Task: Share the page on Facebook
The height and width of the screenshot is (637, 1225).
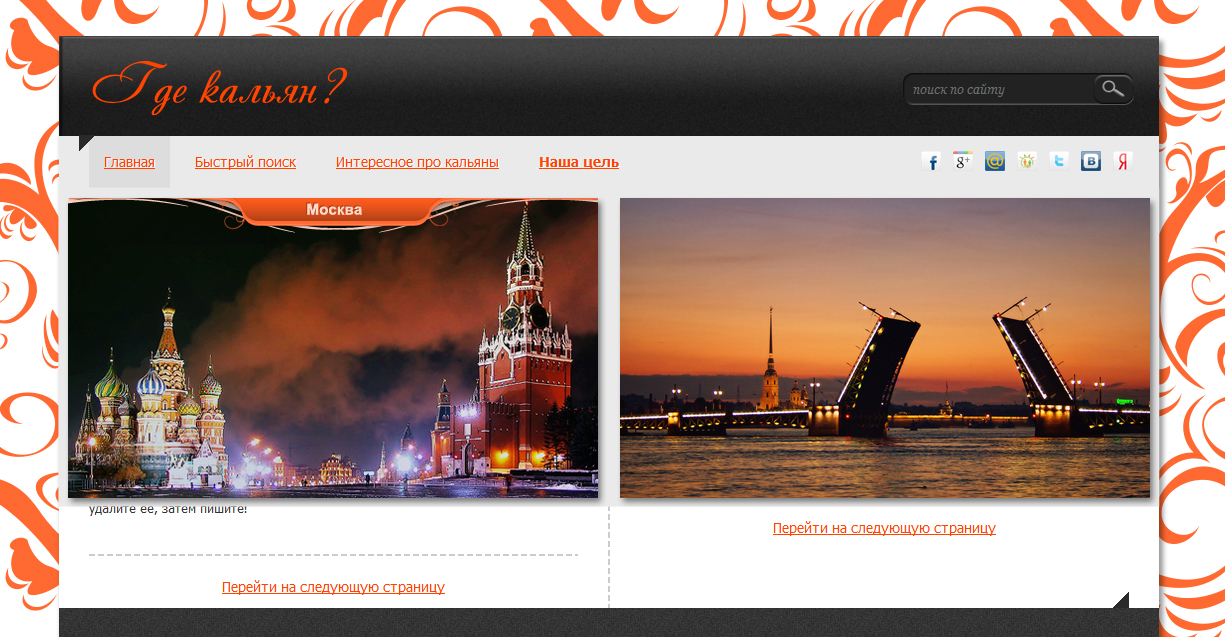Action: point(931,162)
